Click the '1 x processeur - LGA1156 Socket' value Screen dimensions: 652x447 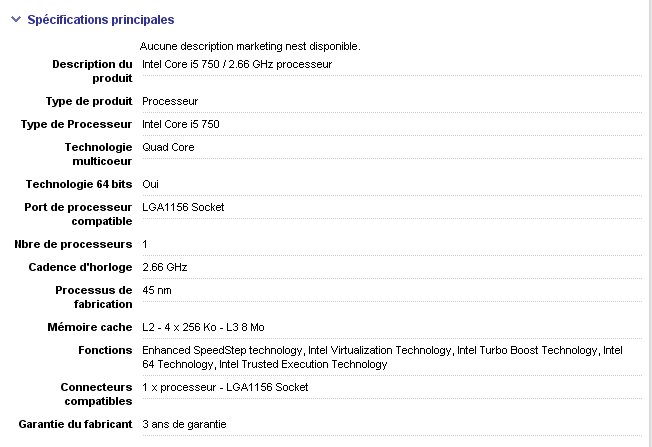pyautogui.click(x=225, y=387)
